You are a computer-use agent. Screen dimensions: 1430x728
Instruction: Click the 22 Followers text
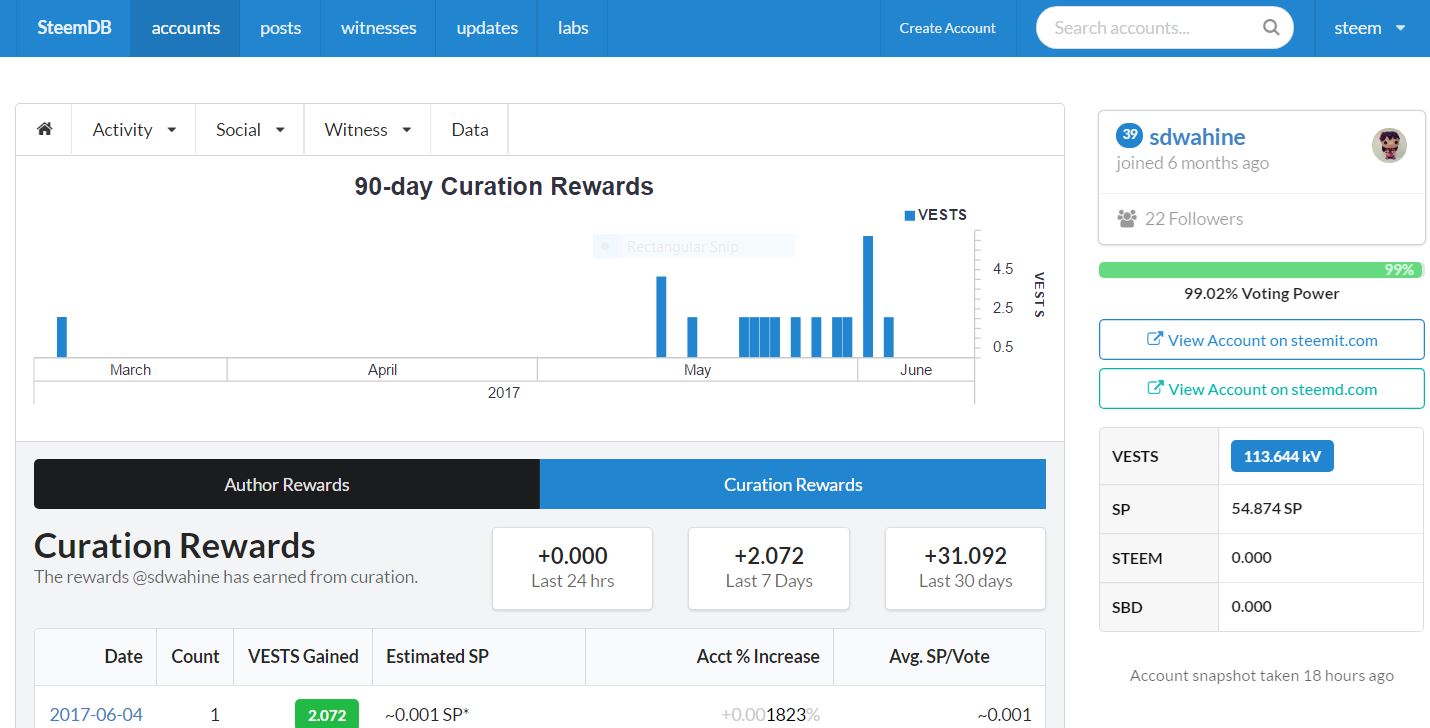(1194, 219)
